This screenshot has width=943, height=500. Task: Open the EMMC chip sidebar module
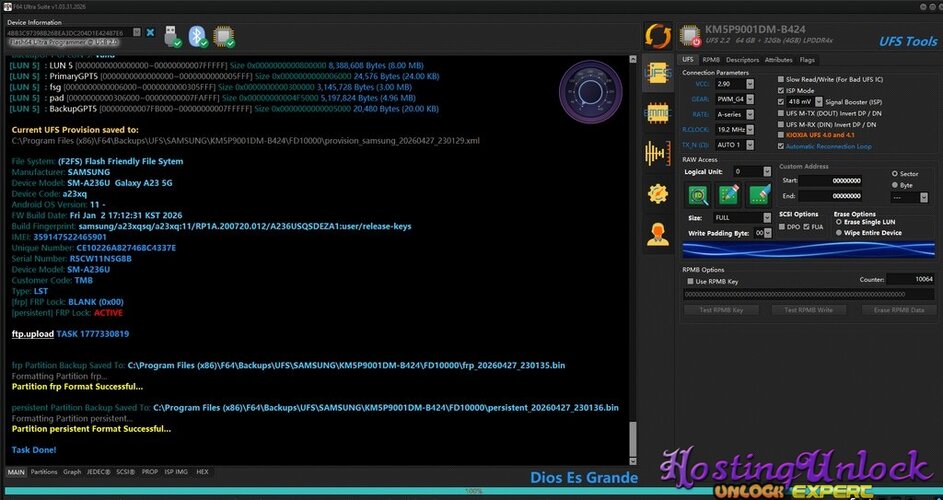pyautogui.click(x=658, y=113)
